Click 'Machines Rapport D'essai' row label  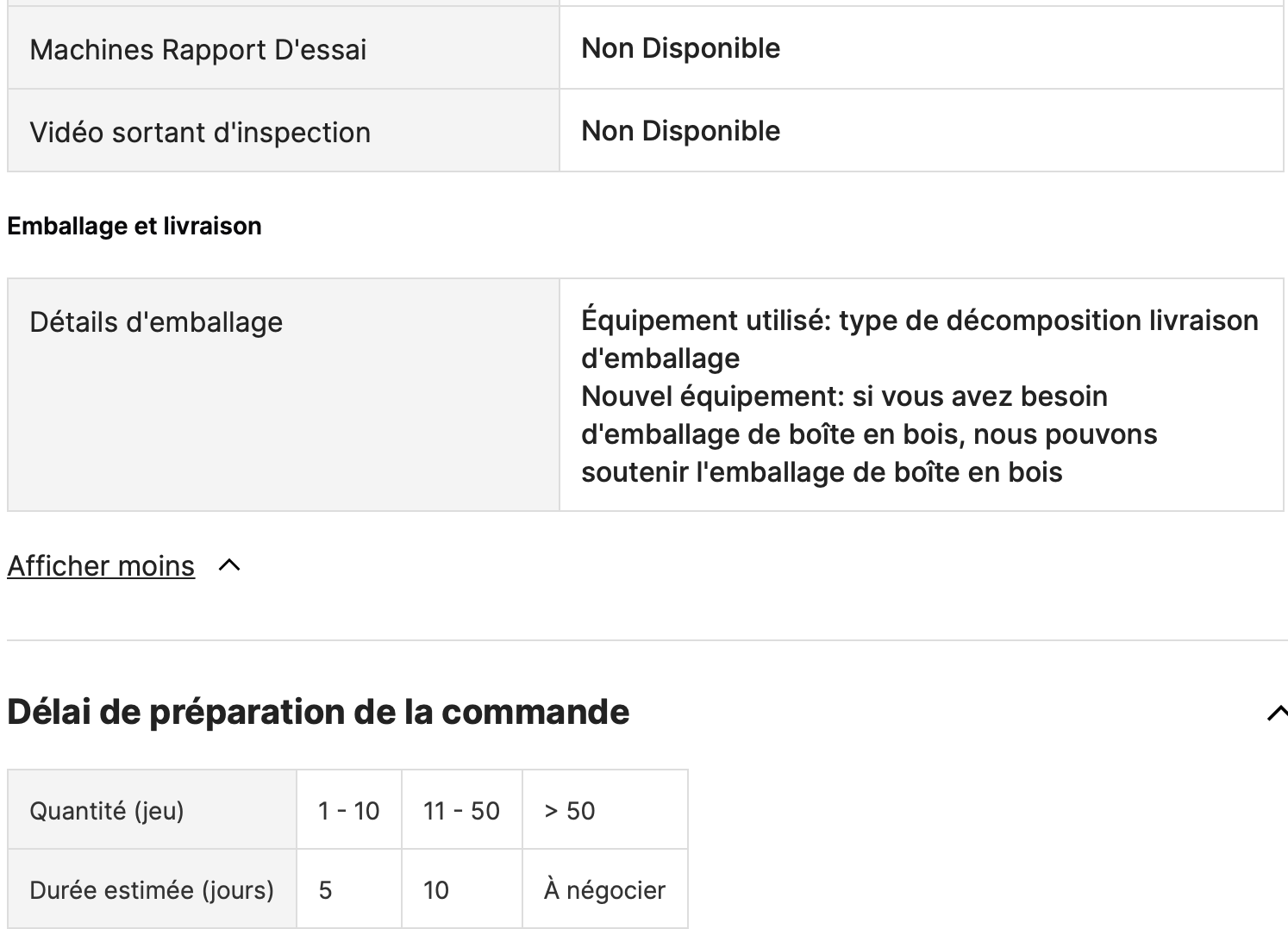click(x=198, y=50)
